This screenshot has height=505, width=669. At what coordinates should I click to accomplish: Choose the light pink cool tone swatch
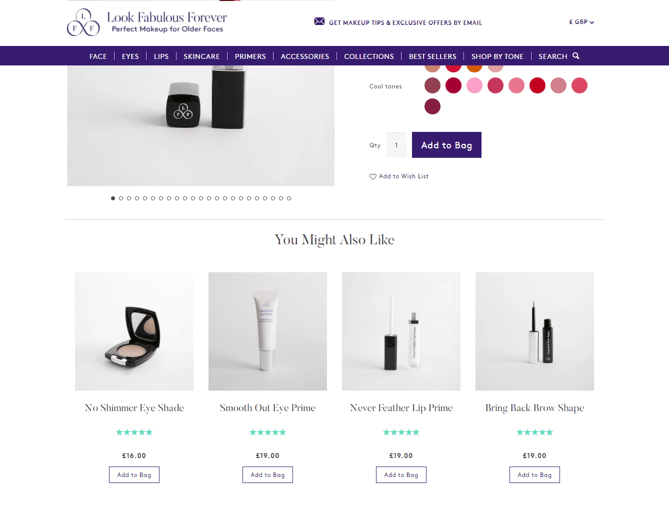pyautogui.click(x=474, y=85)
